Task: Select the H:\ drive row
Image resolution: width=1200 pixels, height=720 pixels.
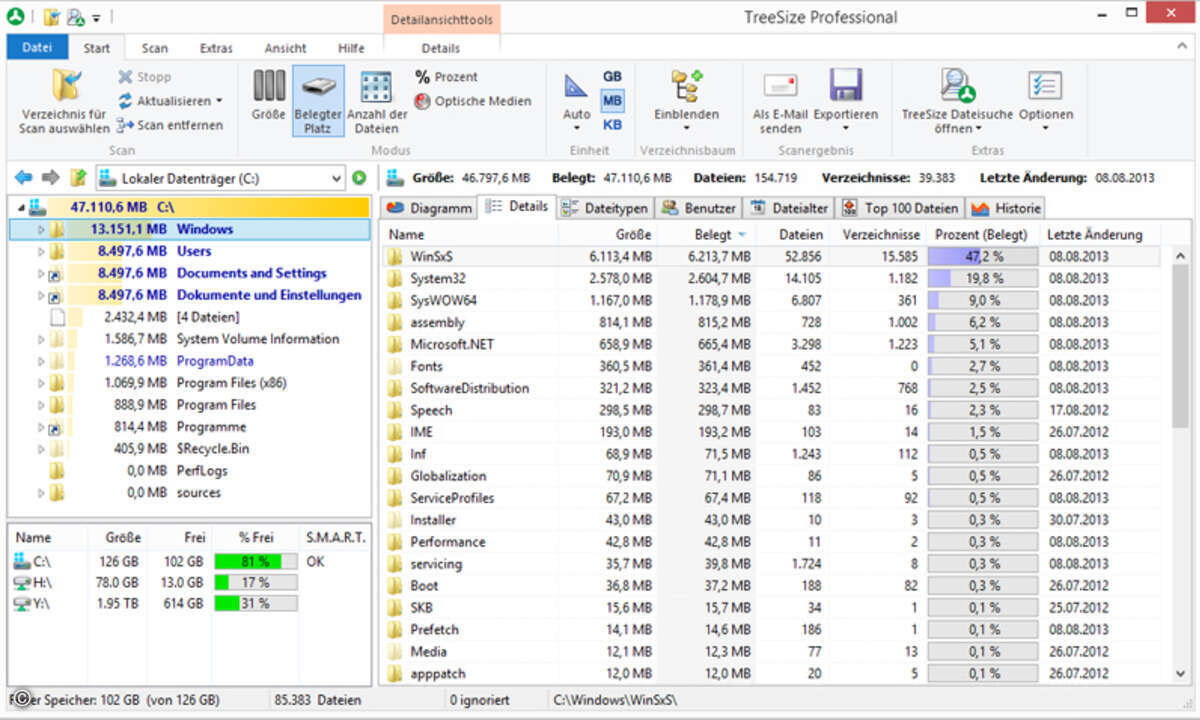Action: [189, 583]
